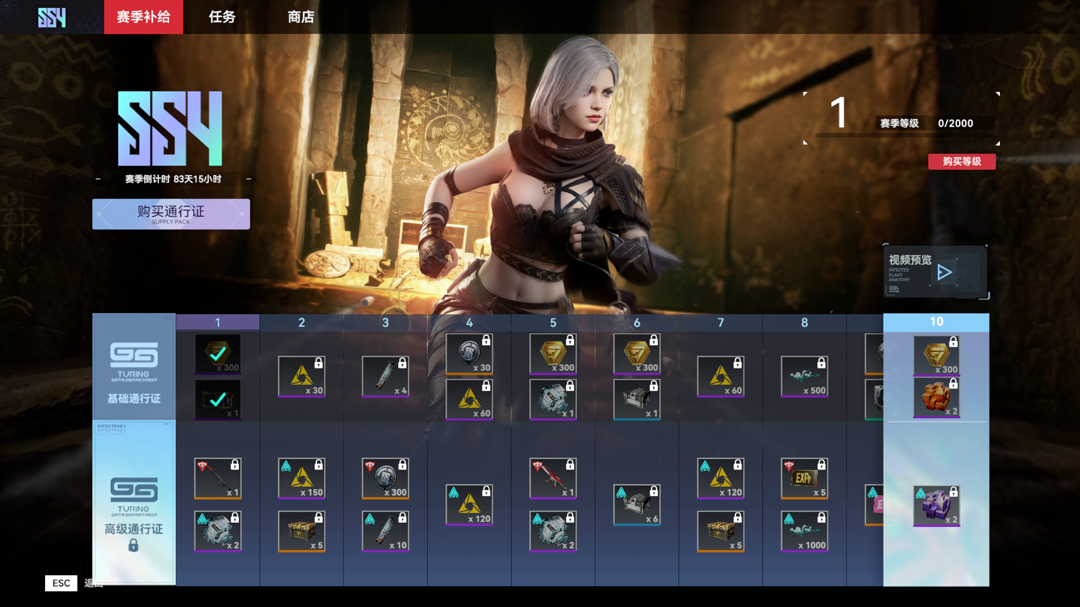The image size is (1080, 607).
Task: Click the EXP card x5 reward
Action: [x=804, y=479]
